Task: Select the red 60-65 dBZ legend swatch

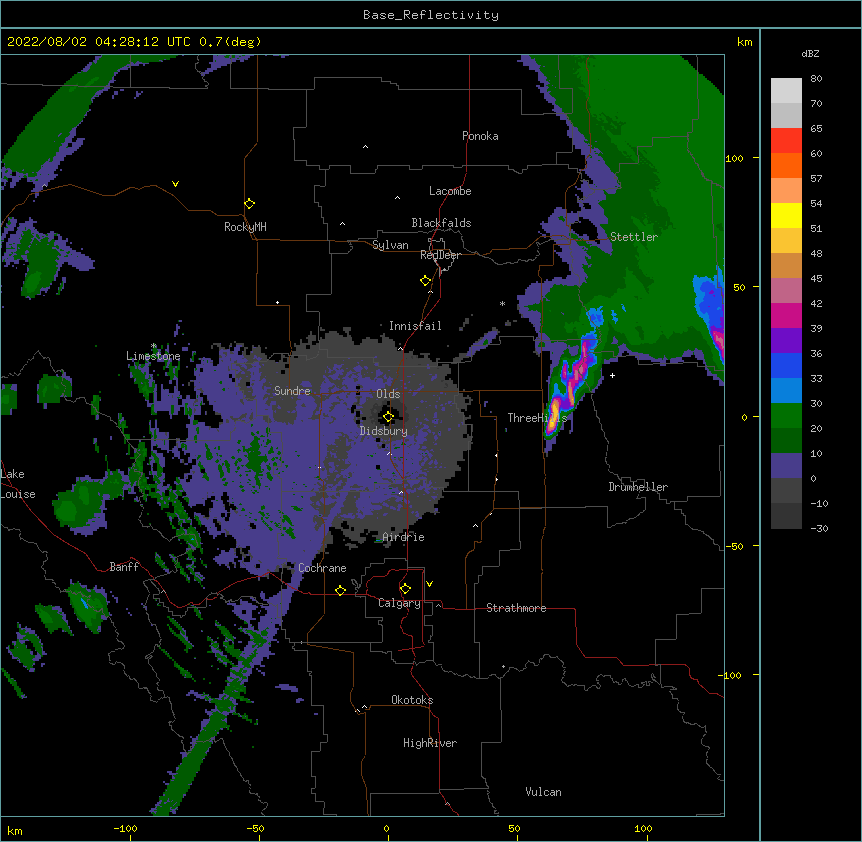Action: (786, 141)
